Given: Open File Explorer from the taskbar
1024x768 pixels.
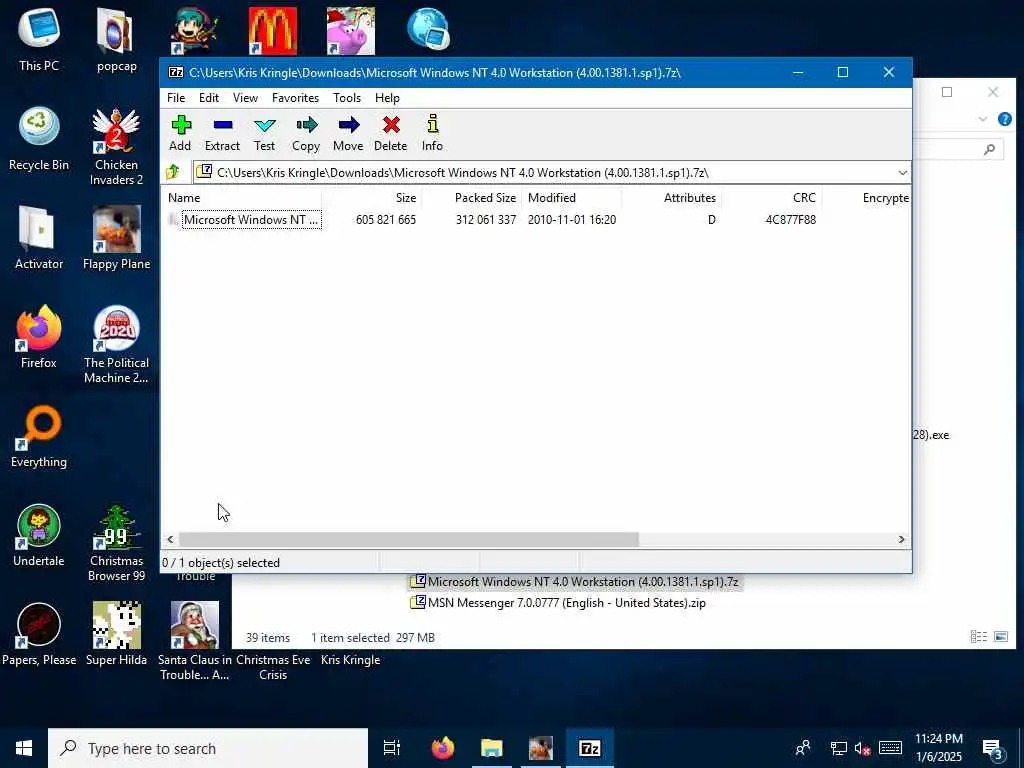Looking at the screenshot, I should coord(492,748).
